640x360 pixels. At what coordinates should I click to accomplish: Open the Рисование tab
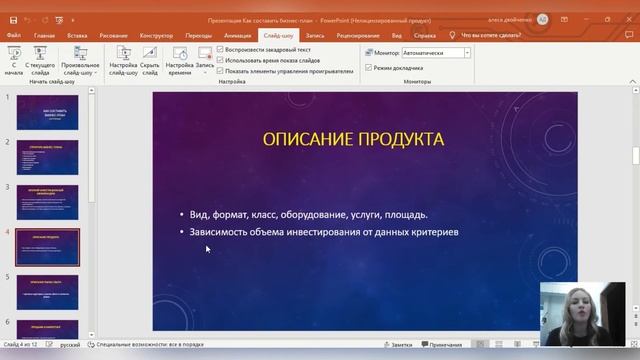tap(113, 36)
